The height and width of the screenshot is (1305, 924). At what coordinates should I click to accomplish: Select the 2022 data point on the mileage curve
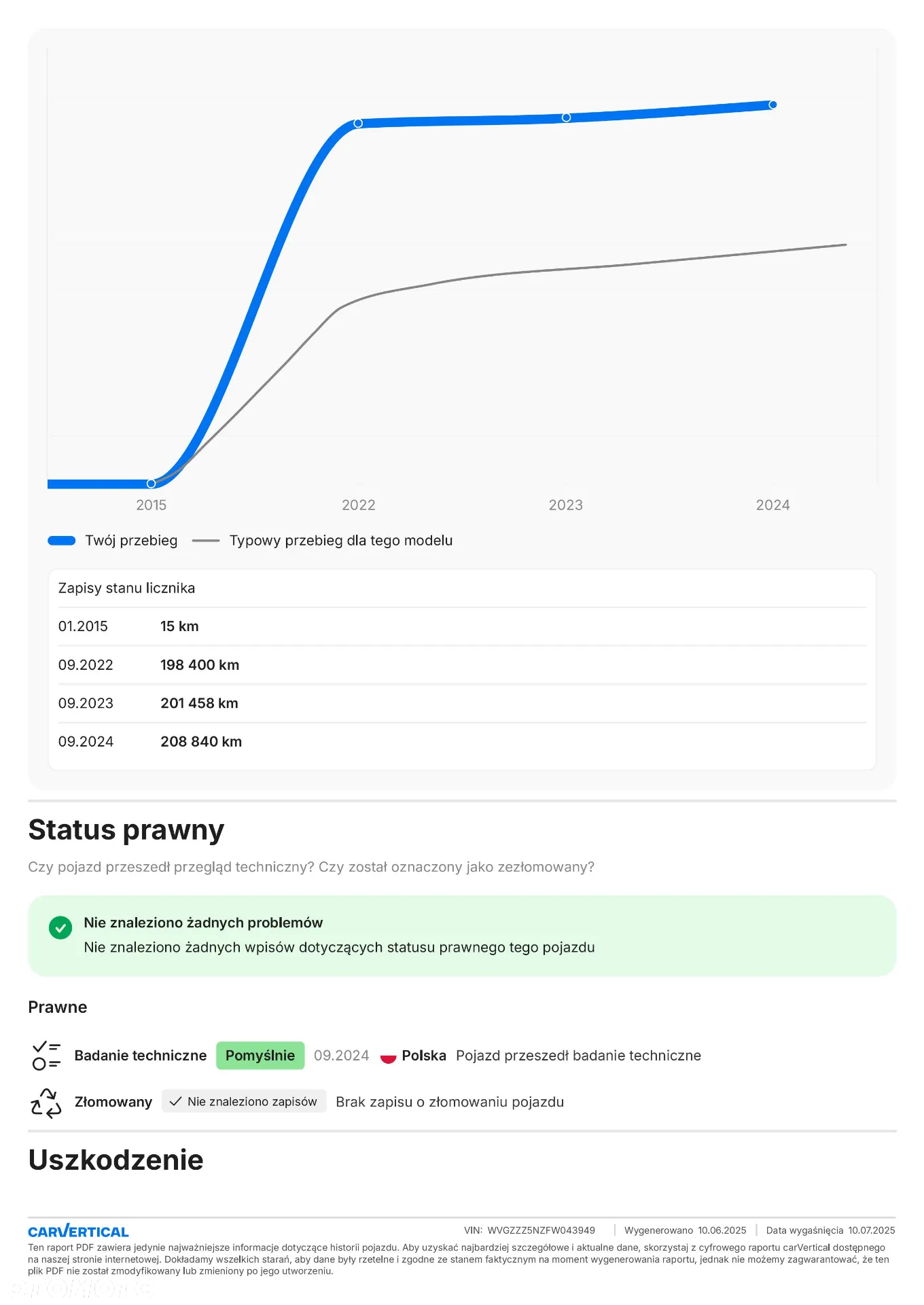coord(358,123)
